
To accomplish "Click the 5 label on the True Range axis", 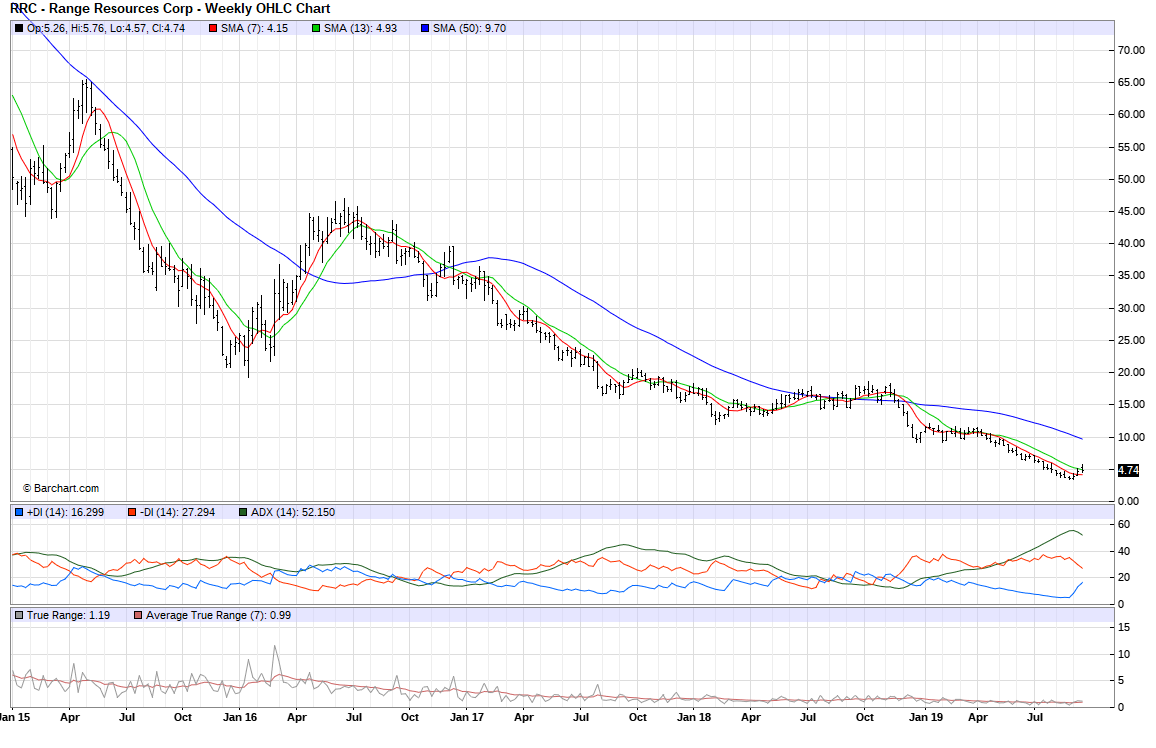I will pyautogui.click(x=1121, y=681).
